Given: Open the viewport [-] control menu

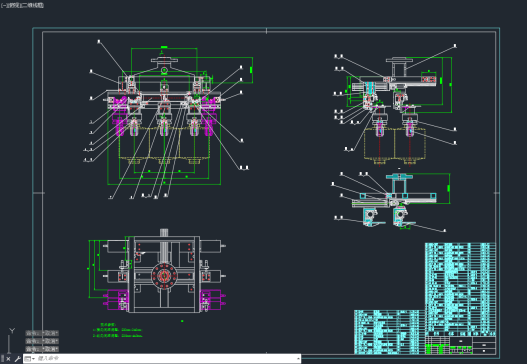Looking at the screenshot, I should [x=3, y=5].
